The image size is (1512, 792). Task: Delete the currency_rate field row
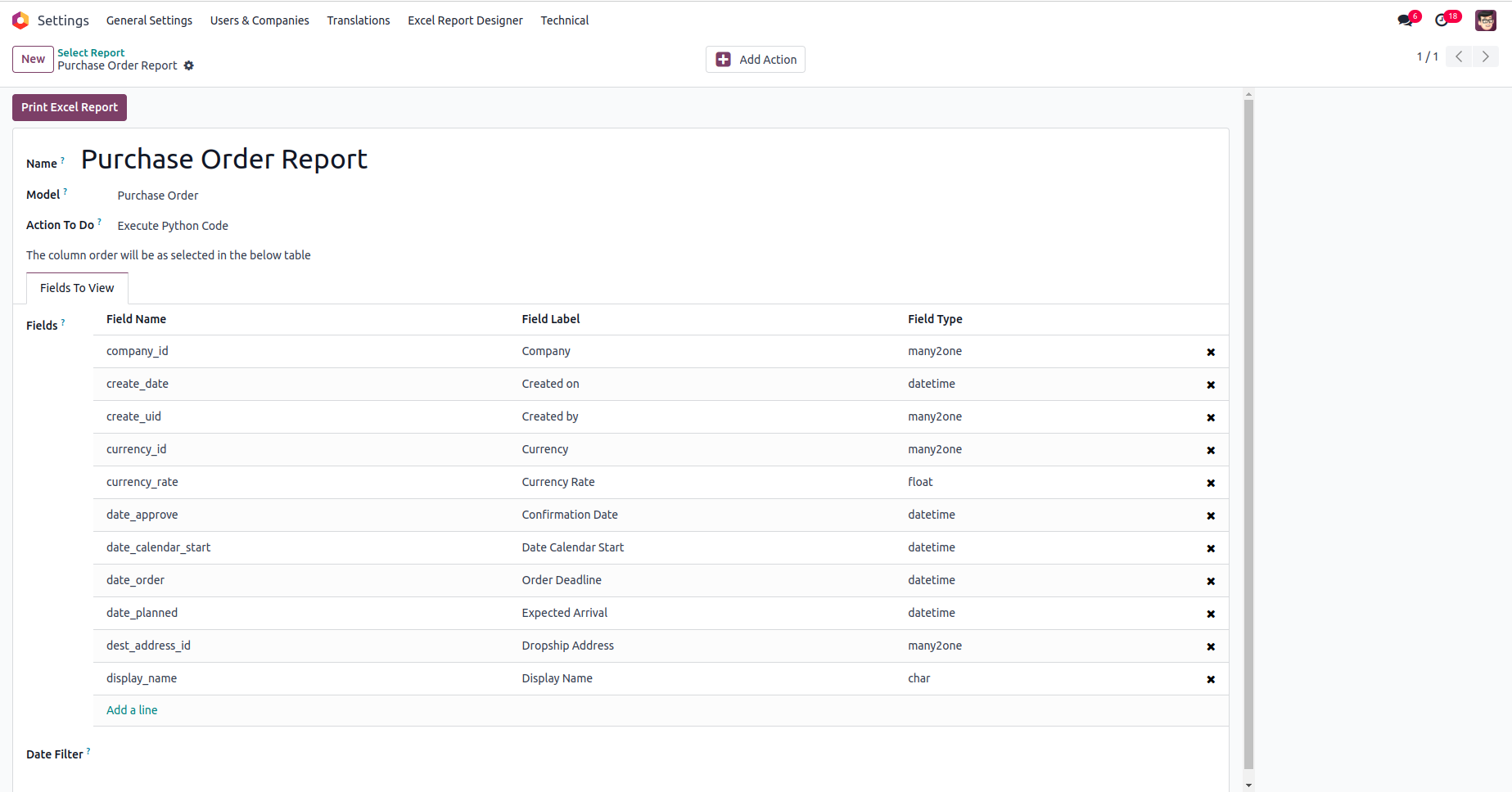click(x=1211, y=483)
